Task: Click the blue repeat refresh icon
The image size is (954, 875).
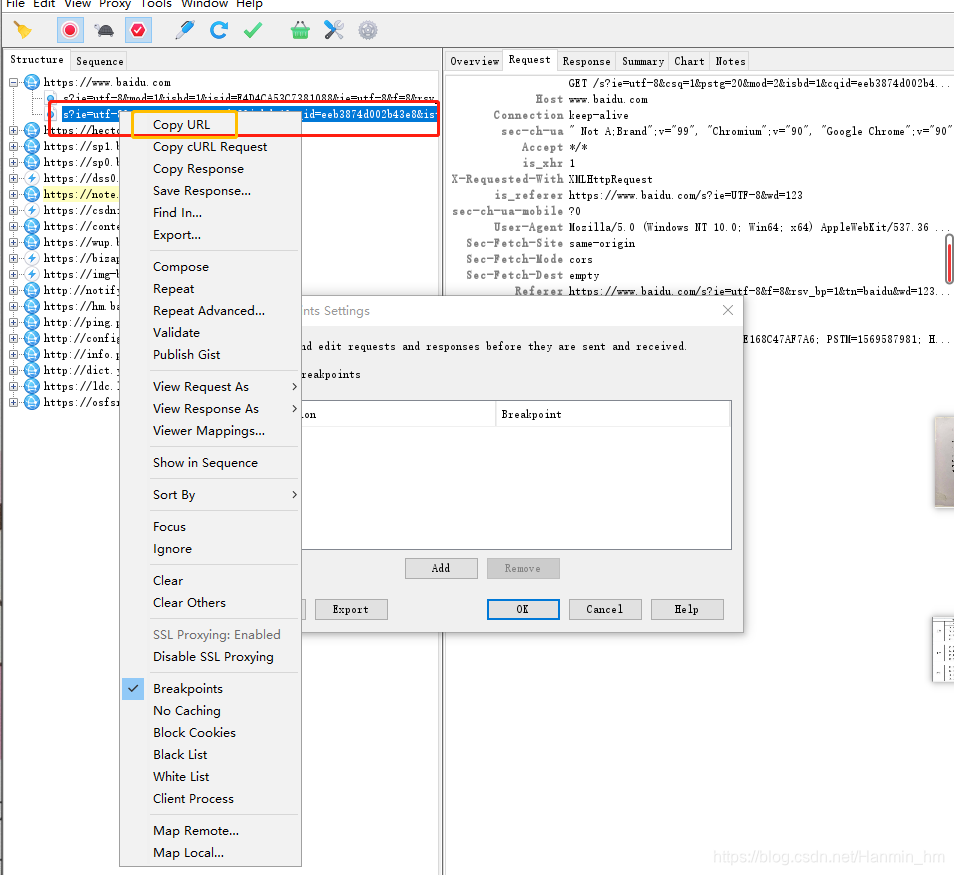Action: pyautogui.click(x=219, y=30)
